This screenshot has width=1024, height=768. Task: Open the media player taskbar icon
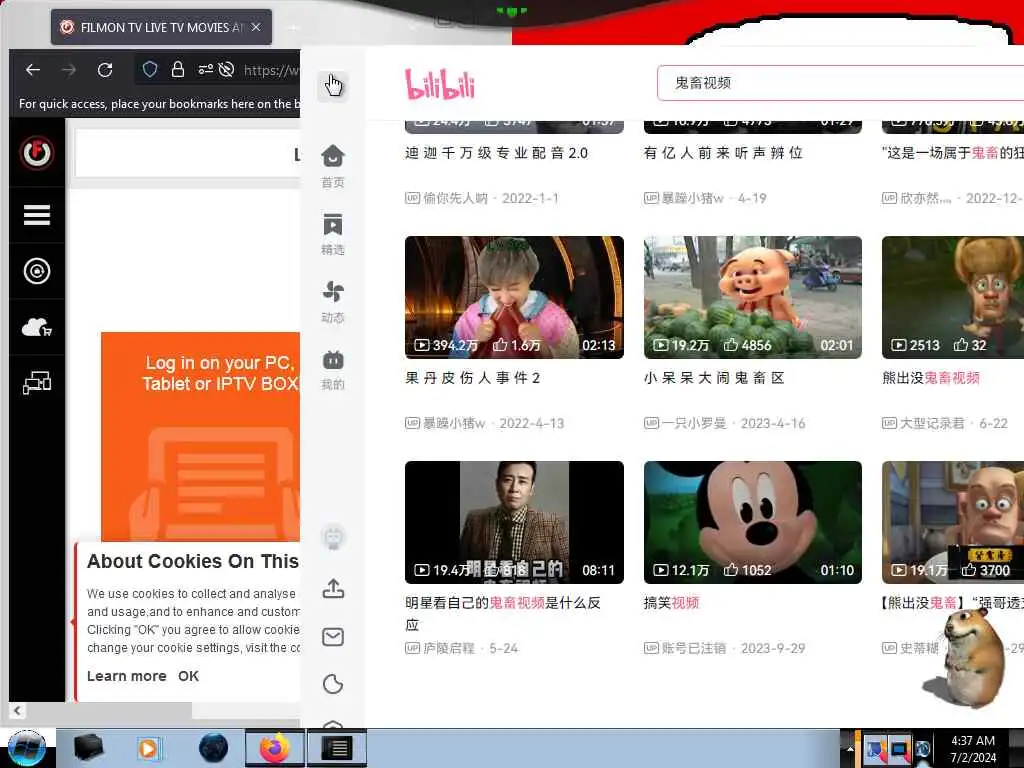point(148,748)
